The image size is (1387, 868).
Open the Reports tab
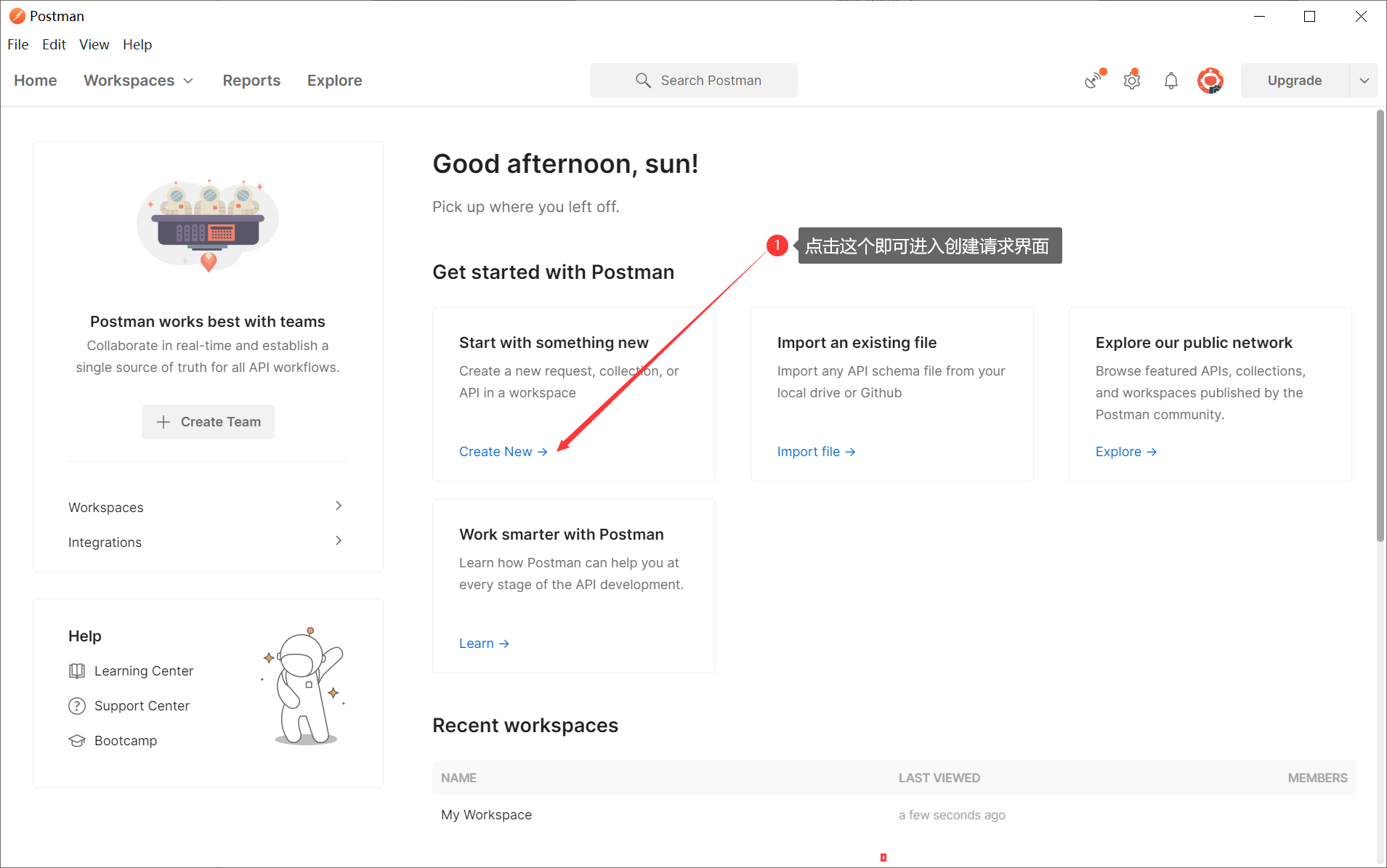(x=251, y=81)
